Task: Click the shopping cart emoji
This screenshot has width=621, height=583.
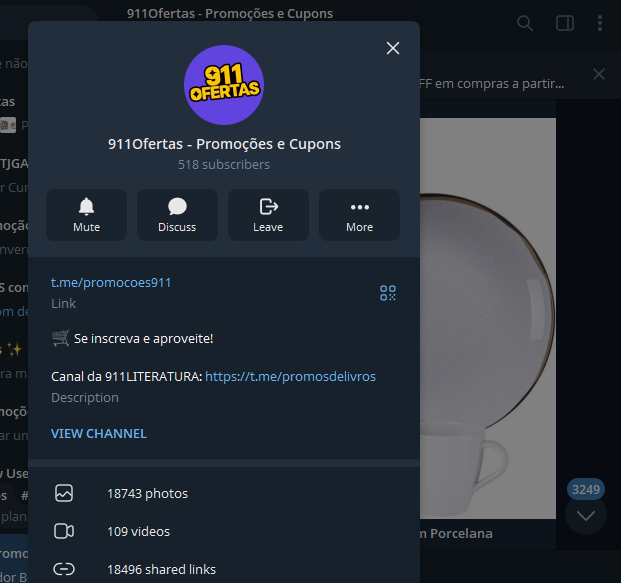Action: click(61, 338)
